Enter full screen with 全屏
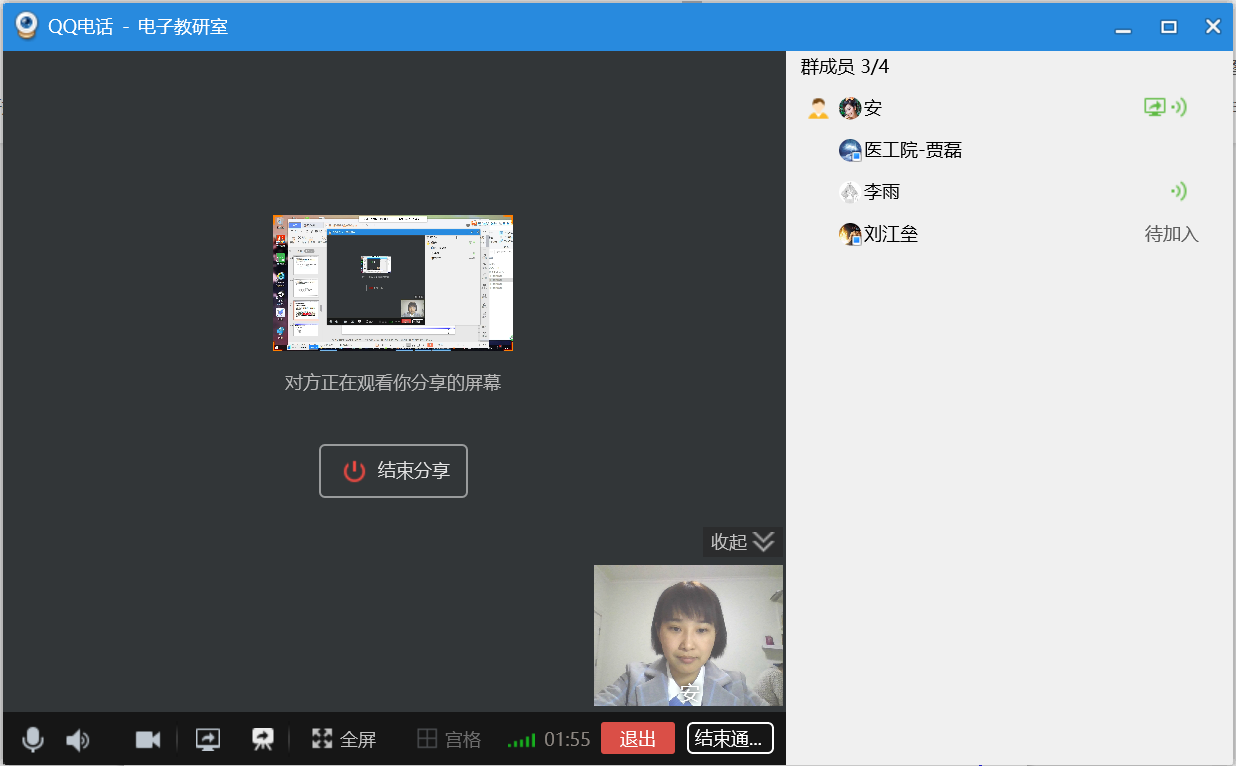1236x766 pixels. (344, 739)
